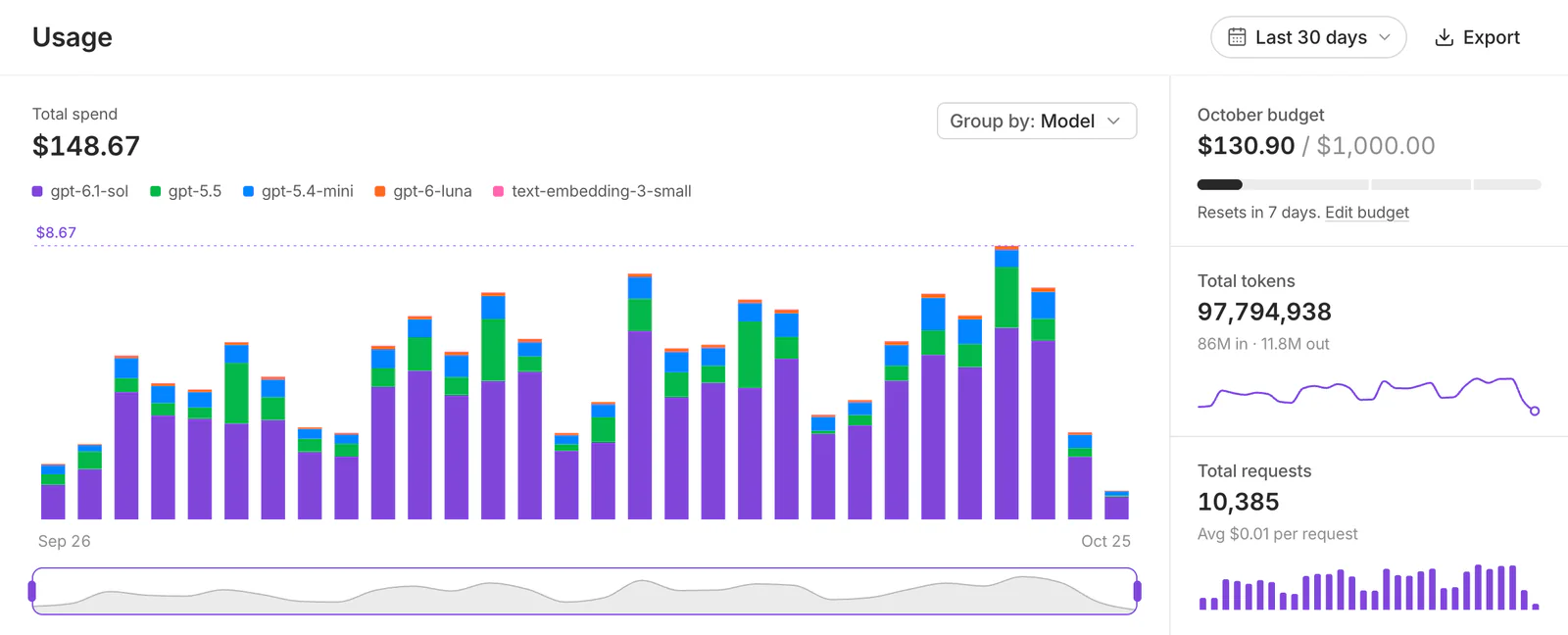Toggle gpt-5.4-mini blue legend swatch
1568x635 pixels.
click(248, 191)
